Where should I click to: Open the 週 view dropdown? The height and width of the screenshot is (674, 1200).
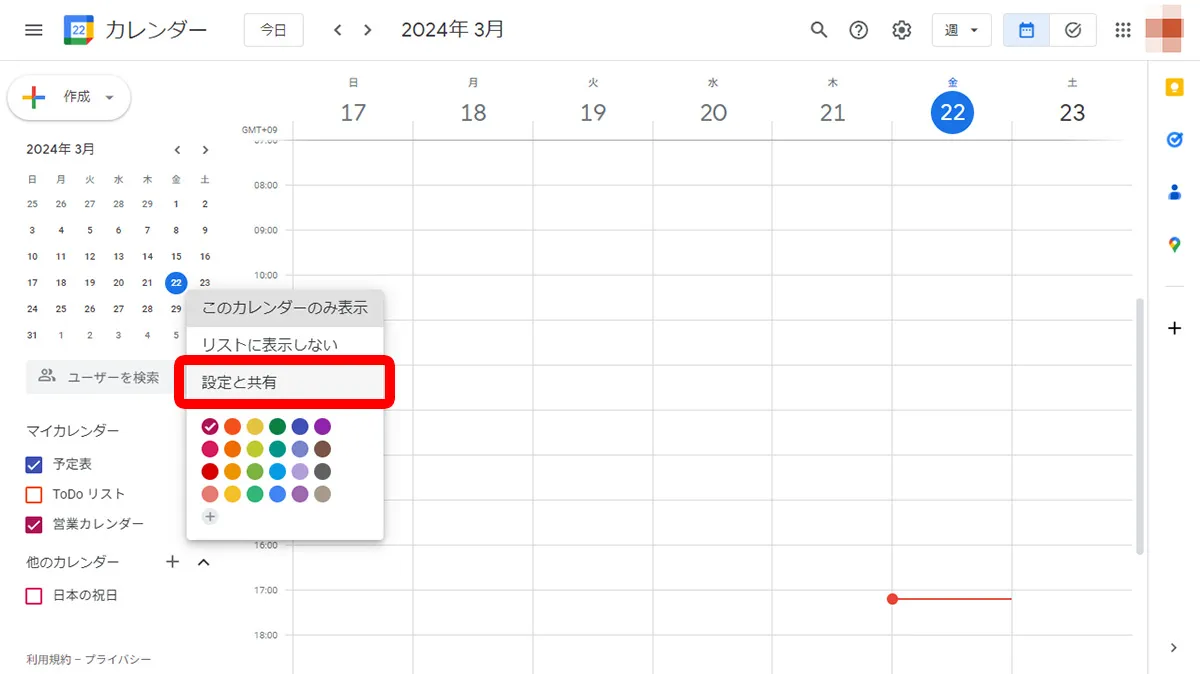coord(961,30)
